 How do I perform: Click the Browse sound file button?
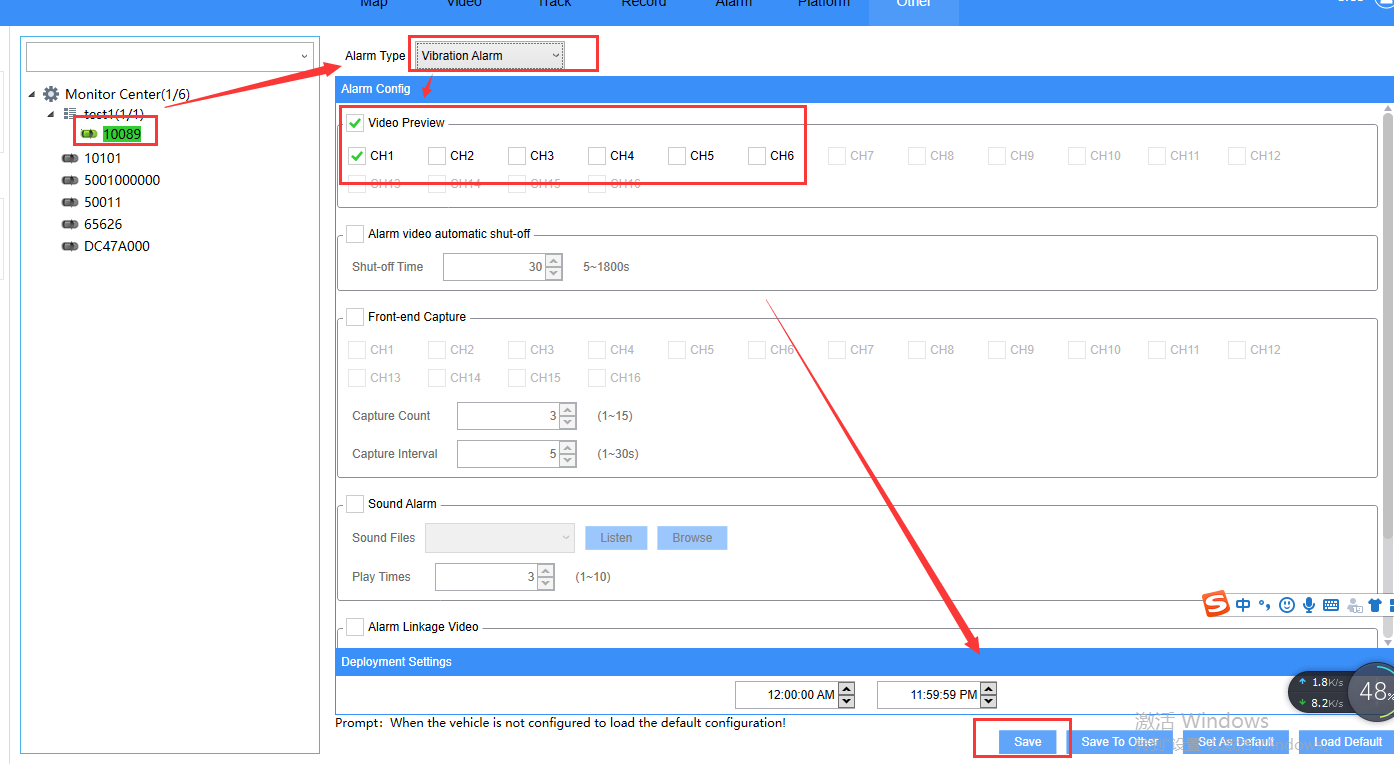tap(692, 538)
